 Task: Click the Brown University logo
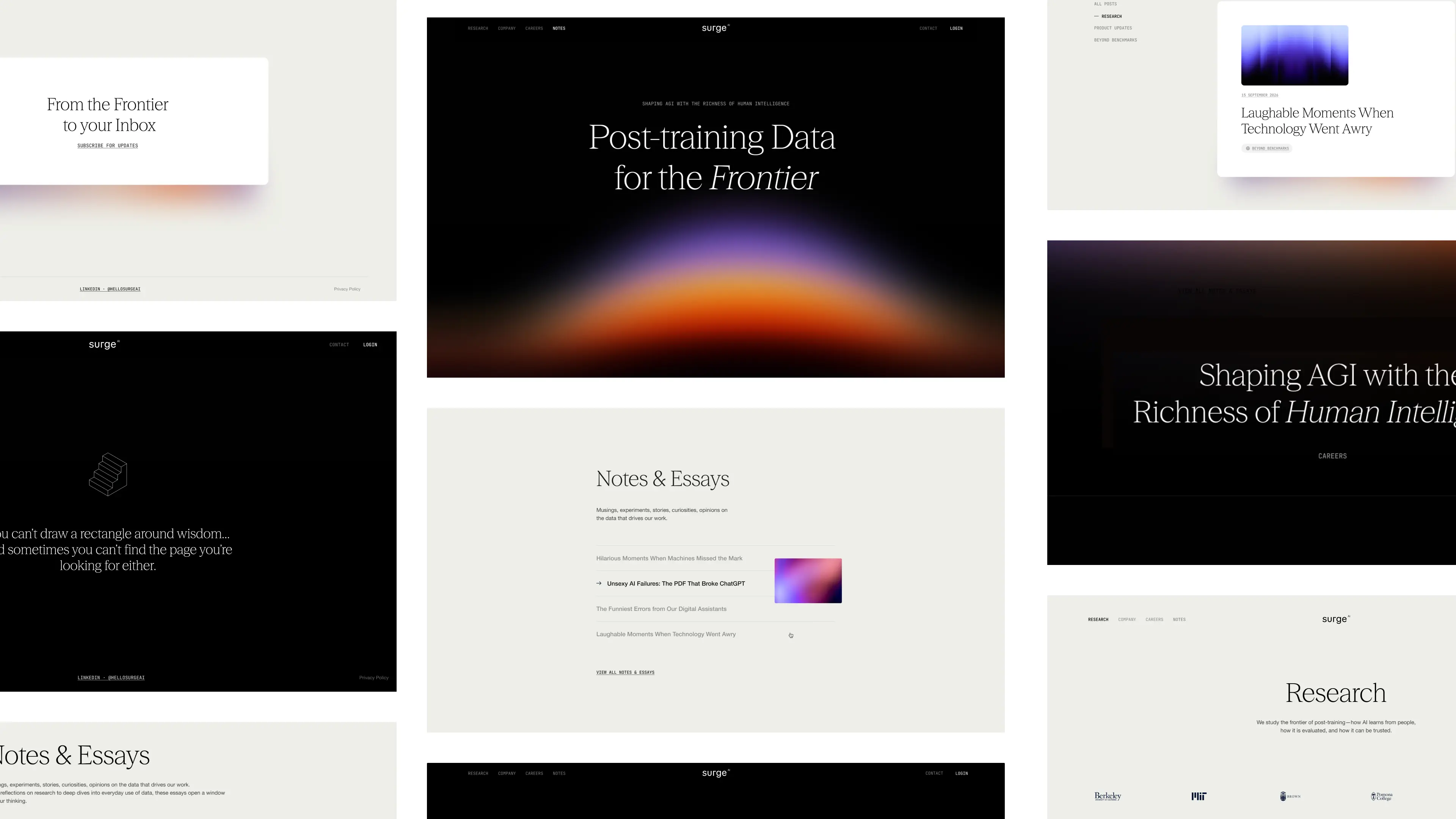(1290, 796)
